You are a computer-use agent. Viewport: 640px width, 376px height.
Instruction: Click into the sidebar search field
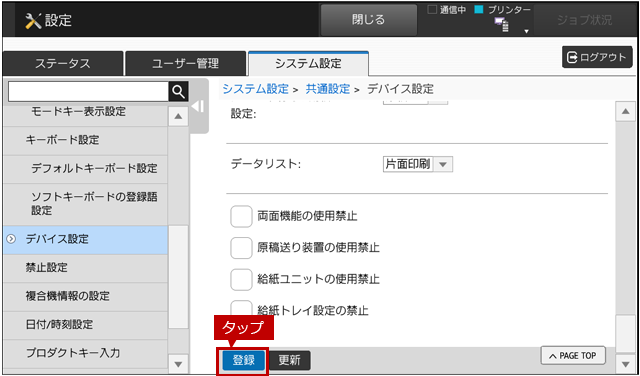point(88,92)
